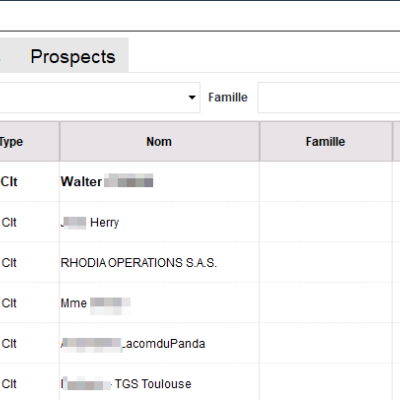Focus the Famille filter input field

(x=329, y=97)
